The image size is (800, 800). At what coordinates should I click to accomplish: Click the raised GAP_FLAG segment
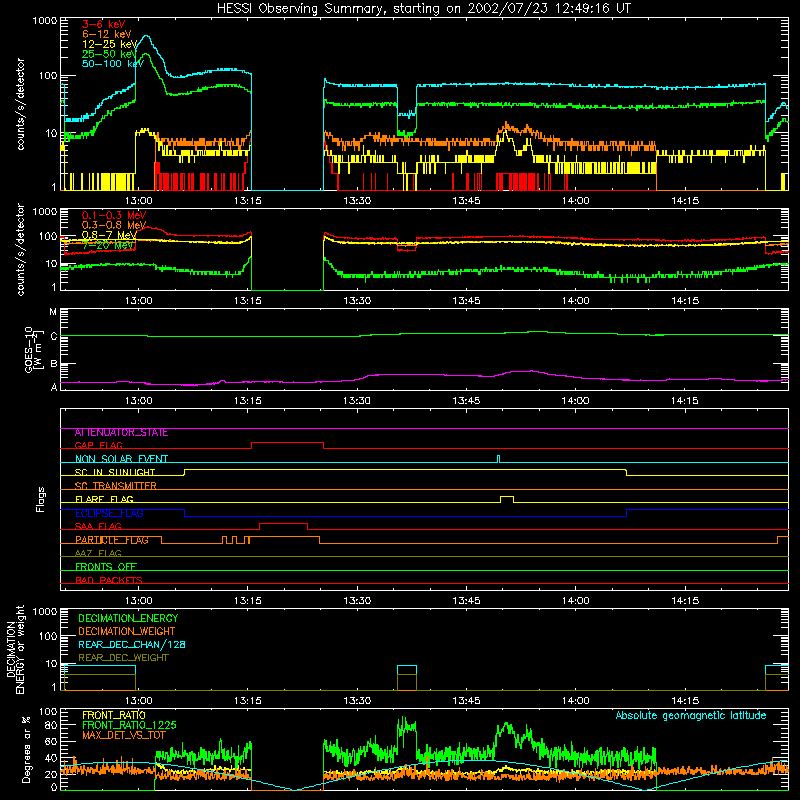point(287,443)
